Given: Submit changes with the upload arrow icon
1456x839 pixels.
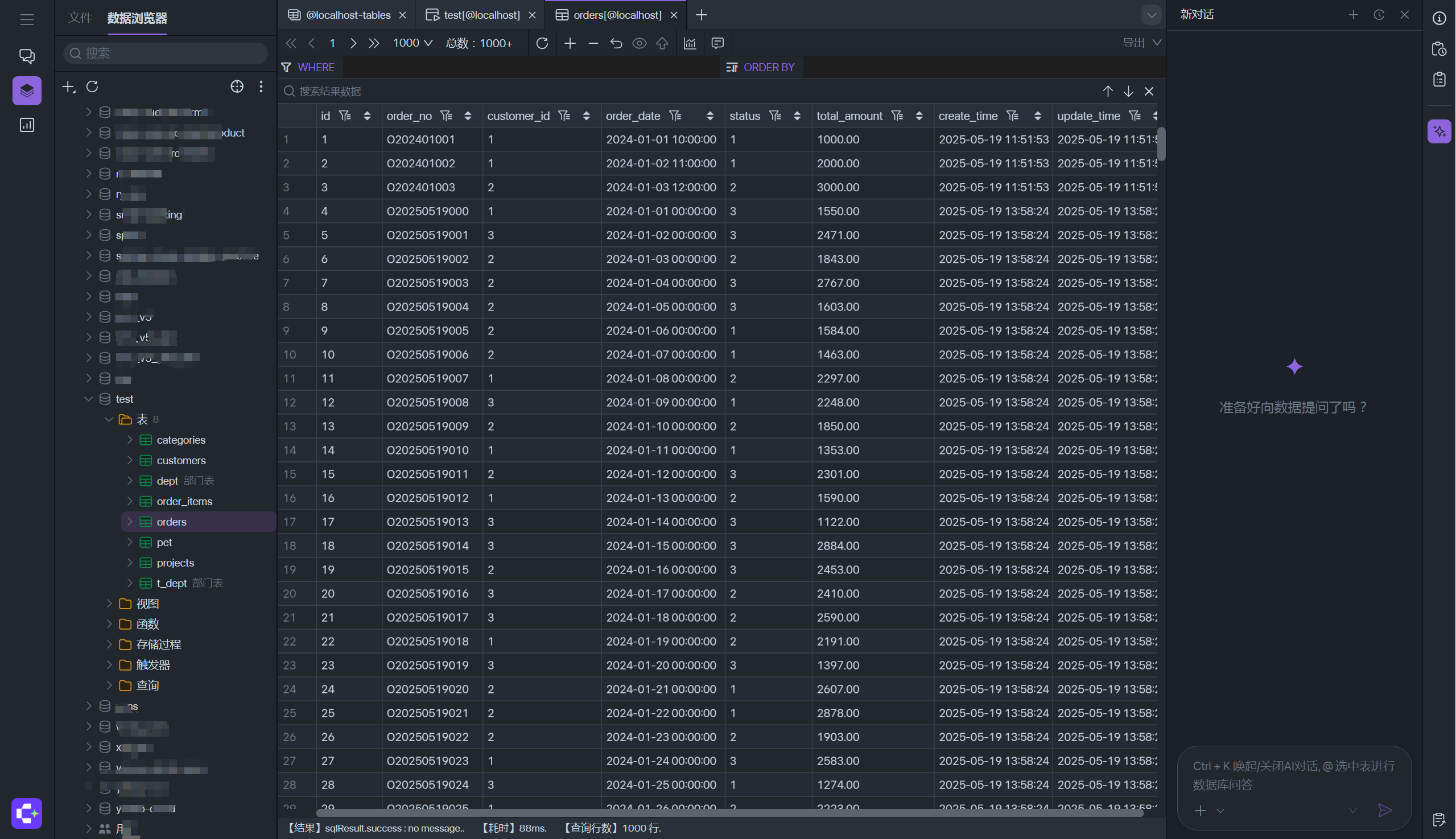Looking at the screenshot, I should (x=662, y=43).
